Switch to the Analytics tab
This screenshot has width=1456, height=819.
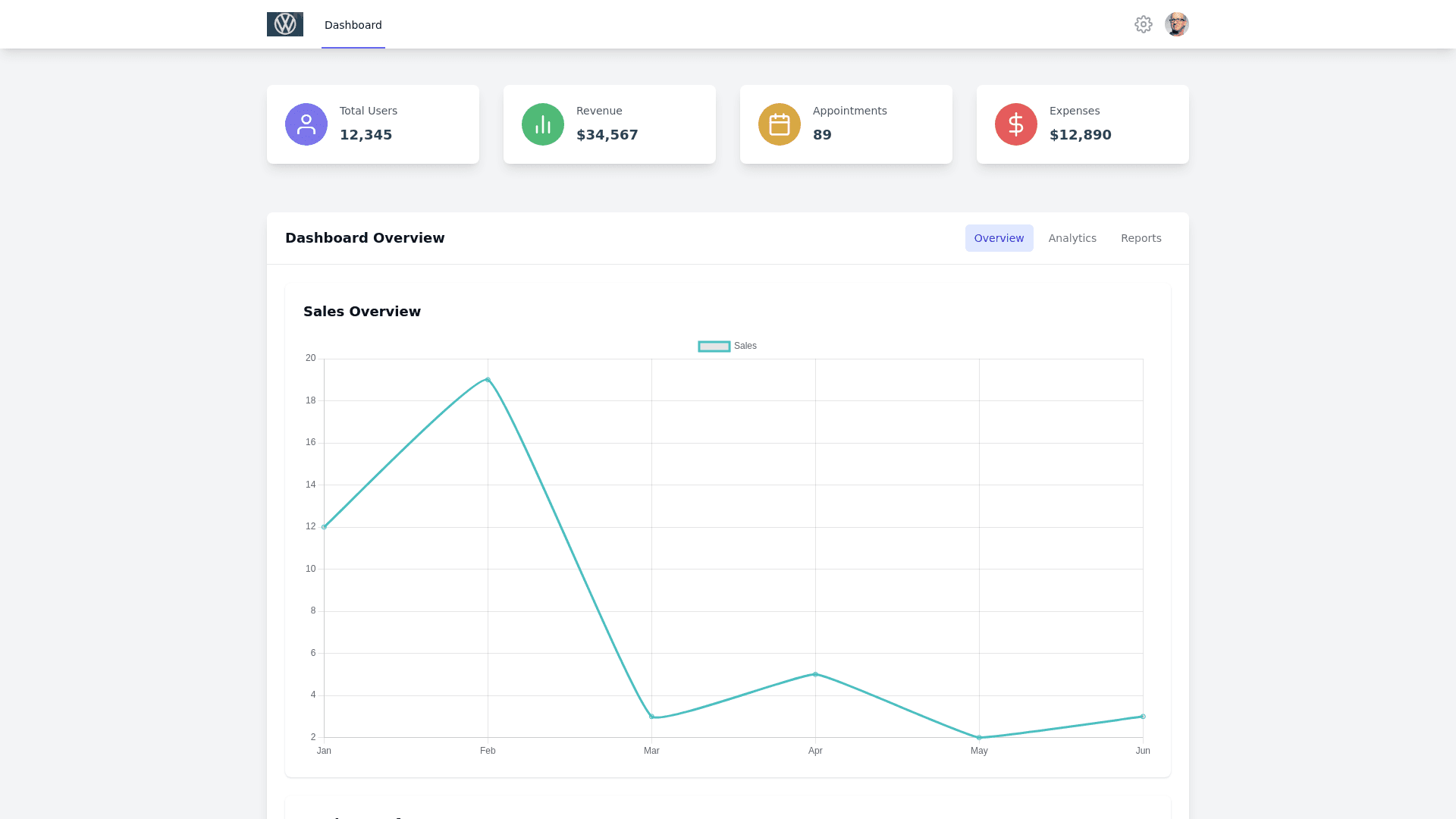coord(1072,238)
